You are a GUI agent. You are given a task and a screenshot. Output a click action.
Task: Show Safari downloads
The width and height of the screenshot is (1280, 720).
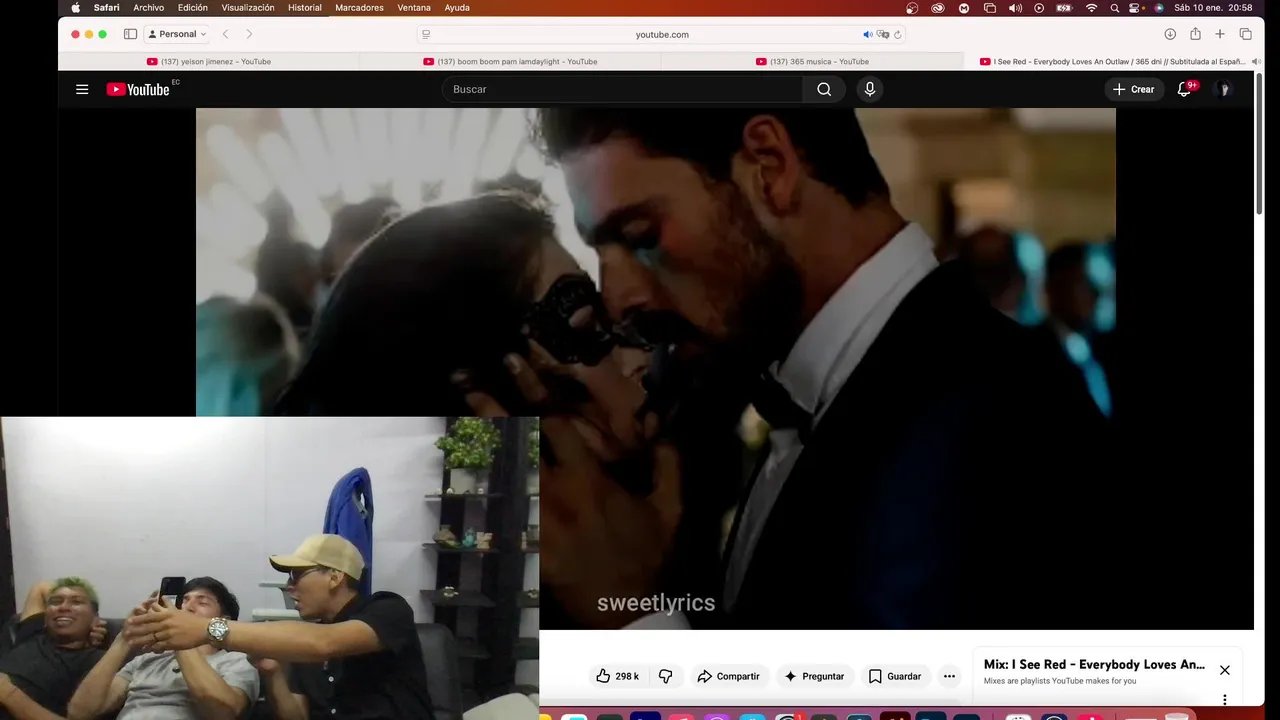1170,34
